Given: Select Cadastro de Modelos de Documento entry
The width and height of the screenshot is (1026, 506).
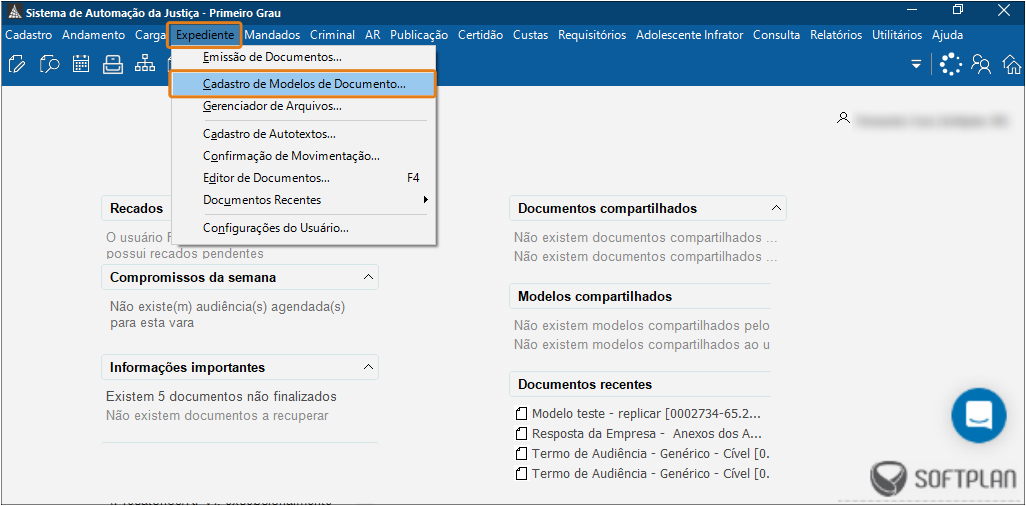Looking at the screenshot, I should (303, 84).
